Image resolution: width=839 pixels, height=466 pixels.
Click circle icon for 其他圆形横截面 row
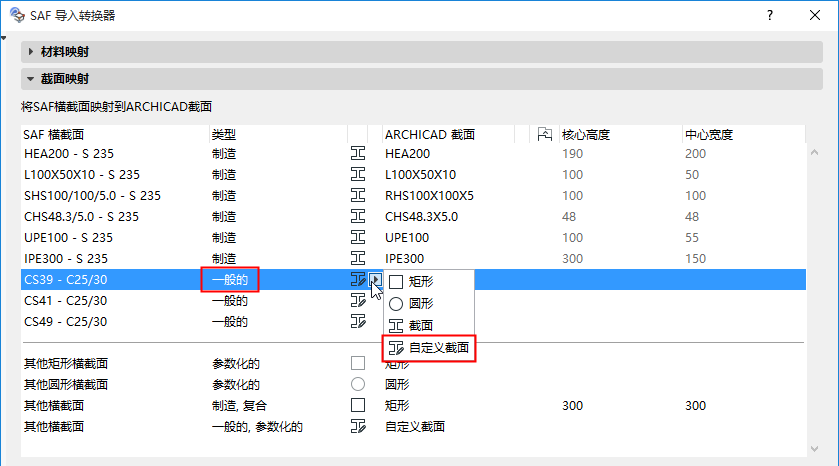[358, 384]
